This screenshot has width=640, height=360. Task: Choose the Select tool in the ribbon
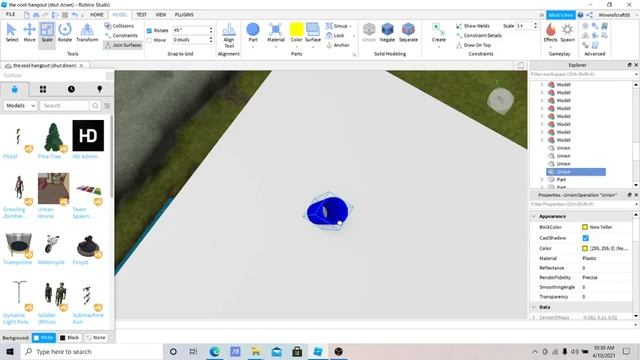pyautogui.click(x=12, y=33)
